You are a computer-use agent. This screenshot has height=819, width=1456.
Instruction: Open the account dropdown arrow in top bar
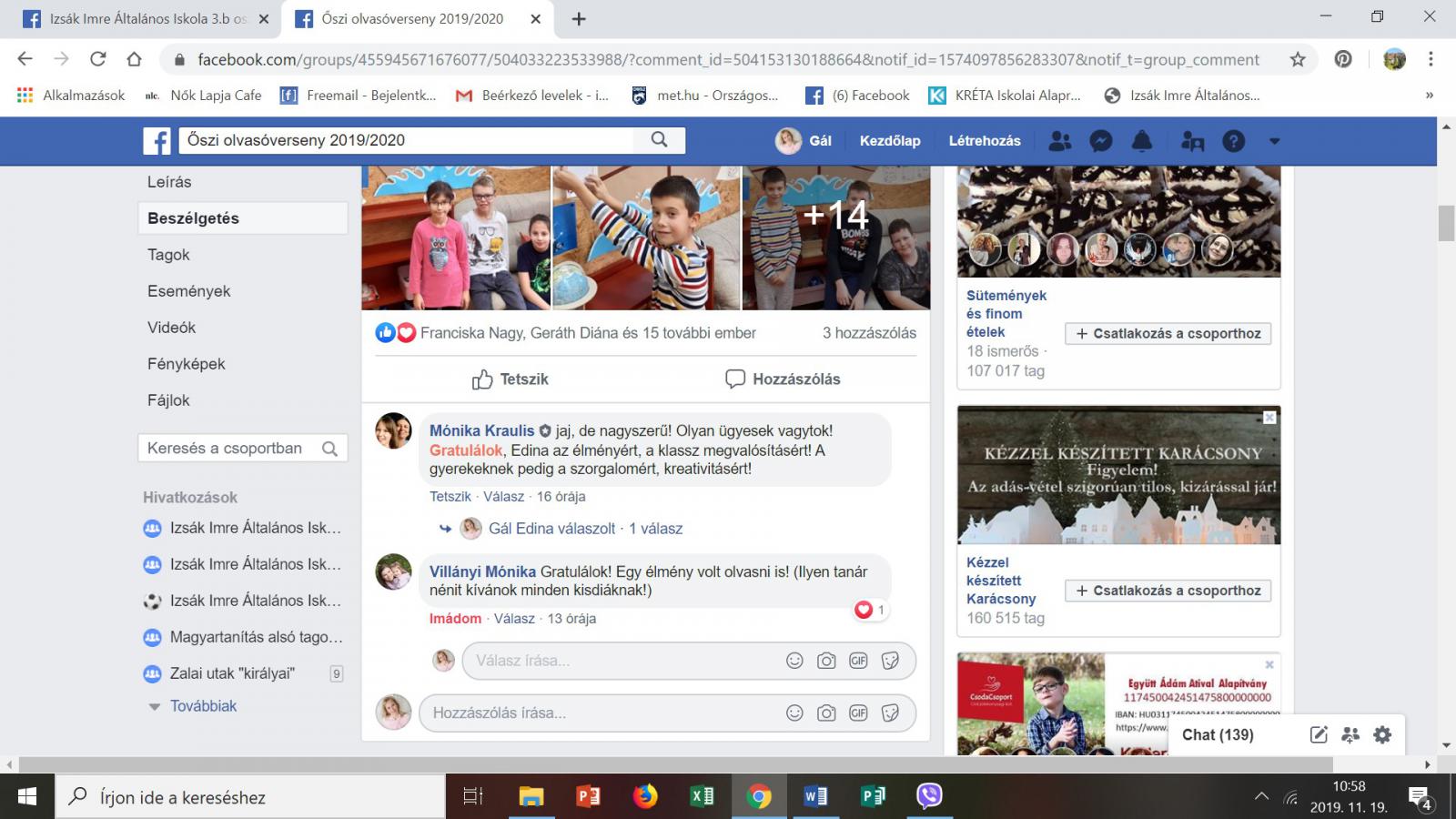pyautogui.click(x=1274, y=141)
